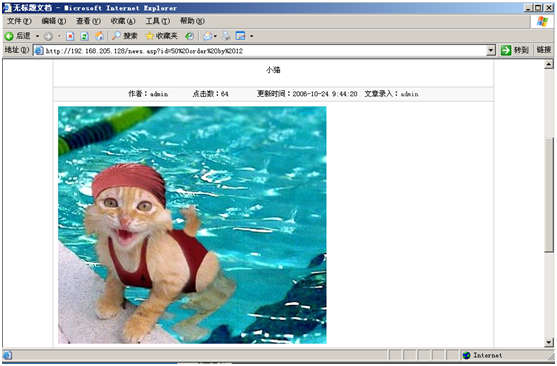Viewport: 557px width, 366px height.
Task: Click the hit count 点击数：64
Action: [210, 94]
